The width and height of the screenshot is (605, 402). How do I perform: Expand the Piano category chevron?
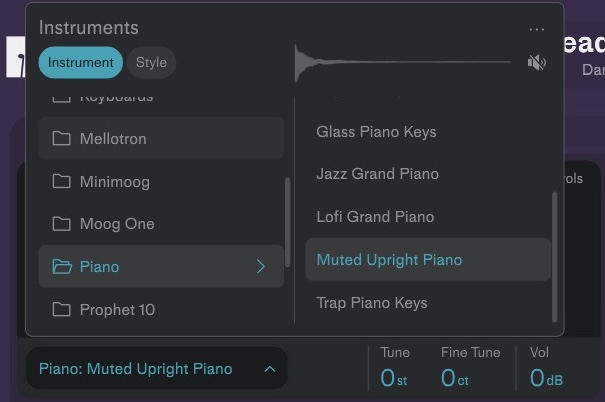click(x=261, y=266)
